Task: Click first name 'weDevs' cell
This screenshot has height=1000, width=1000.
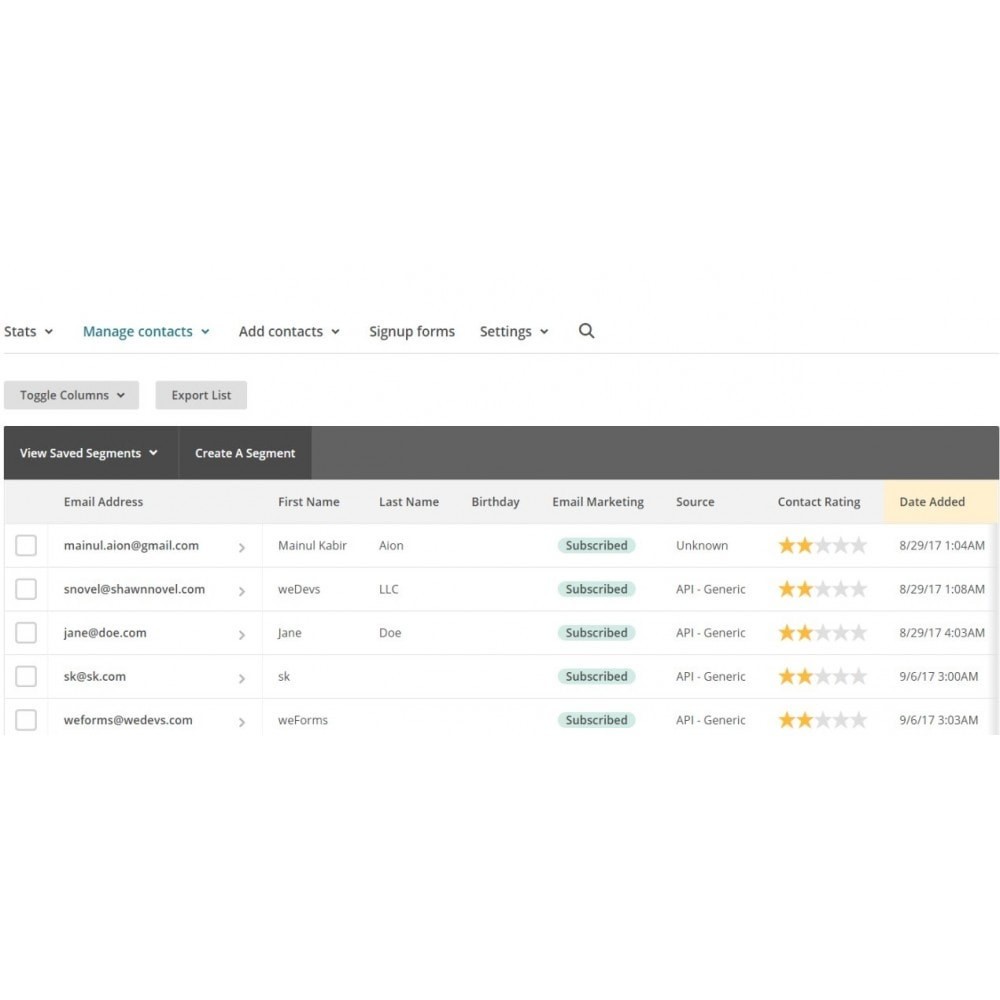Action: (x=299, y=589)
